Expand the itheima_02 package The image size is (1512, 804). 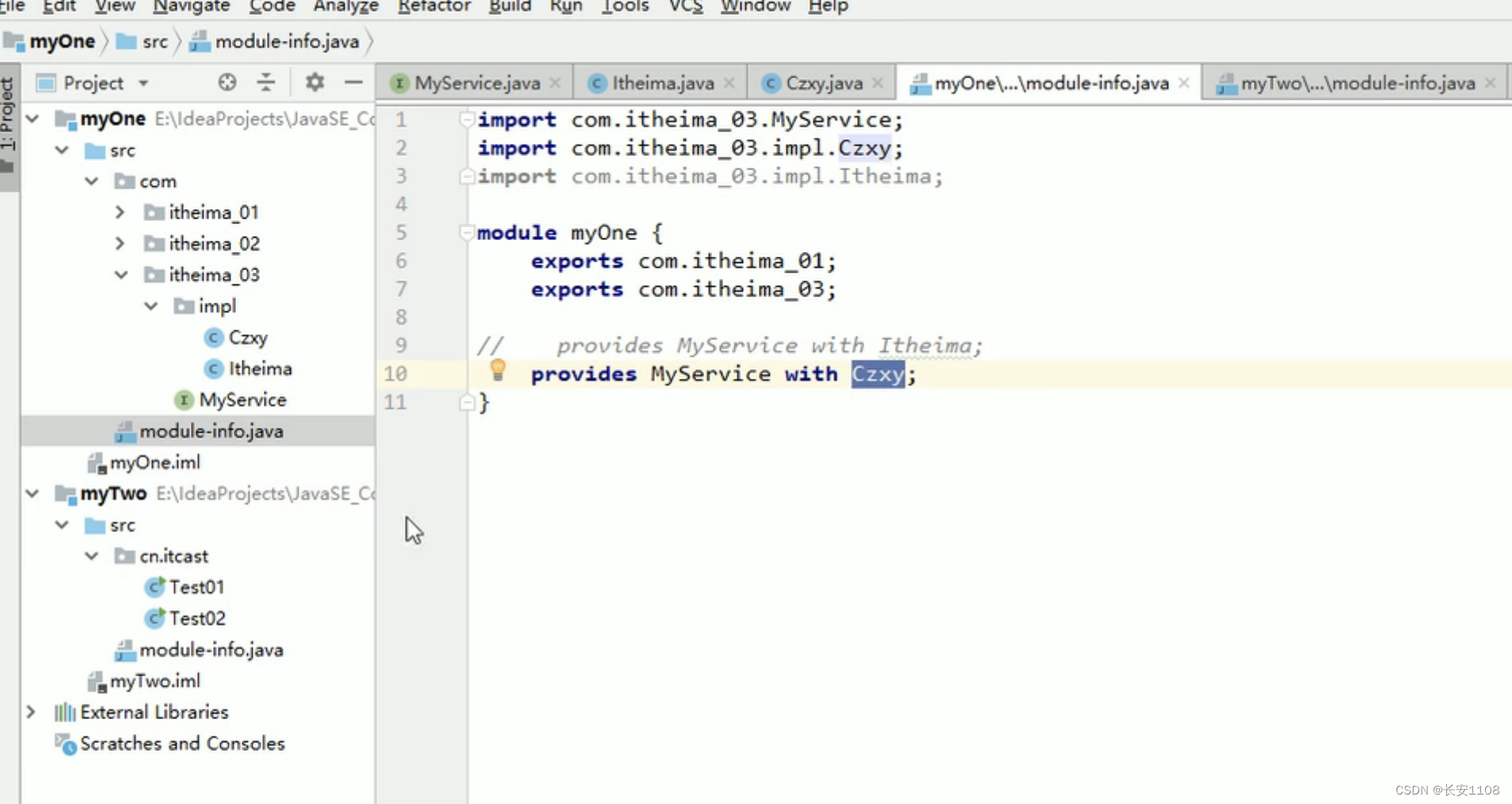(120, 243)
